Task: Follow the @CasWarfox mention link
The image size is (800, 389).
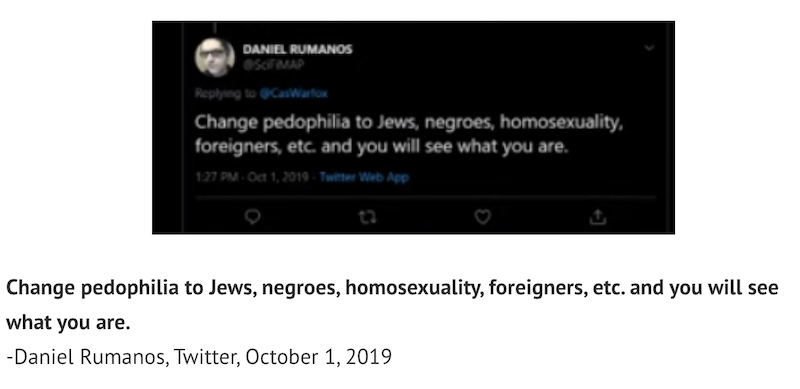Action: click(x=293, y=93)
